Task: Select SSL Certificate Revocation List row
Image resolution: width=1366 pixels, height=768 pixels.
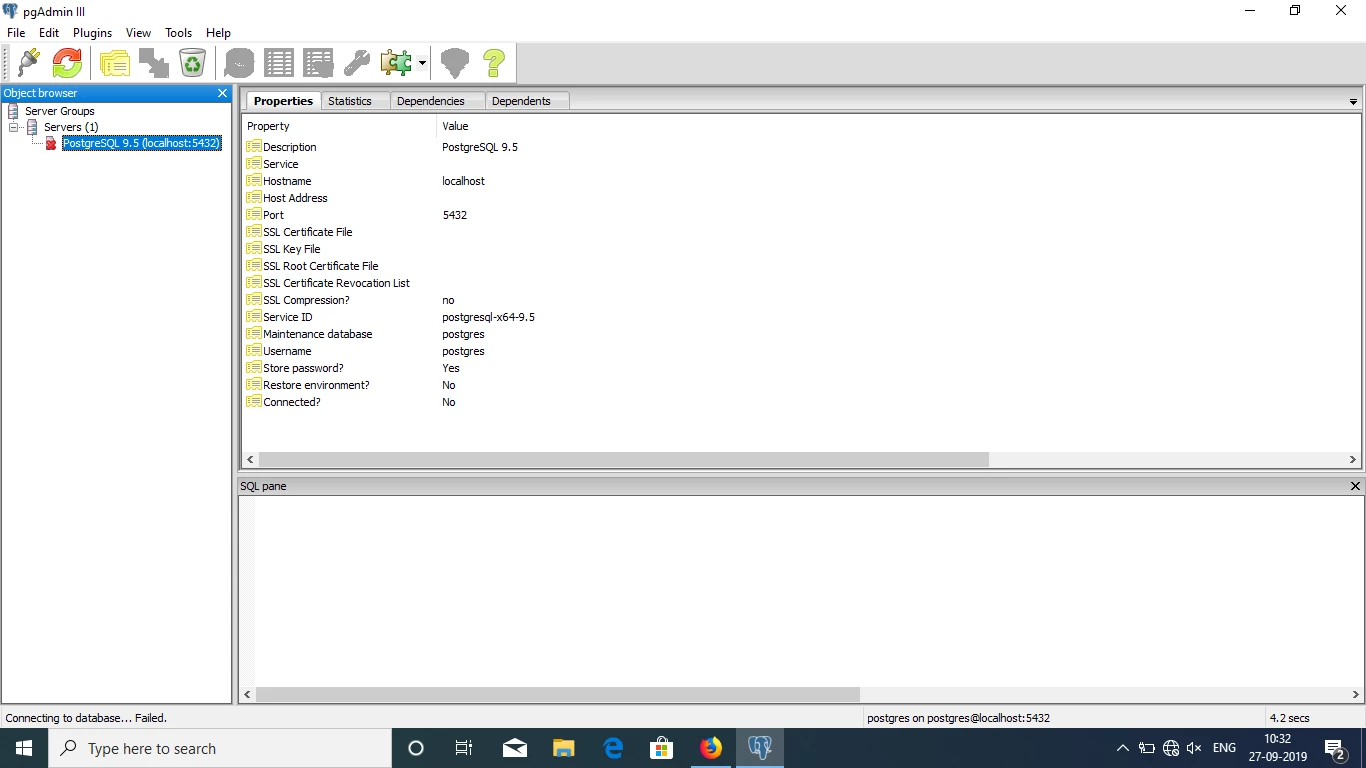Action: click(800, 283)
